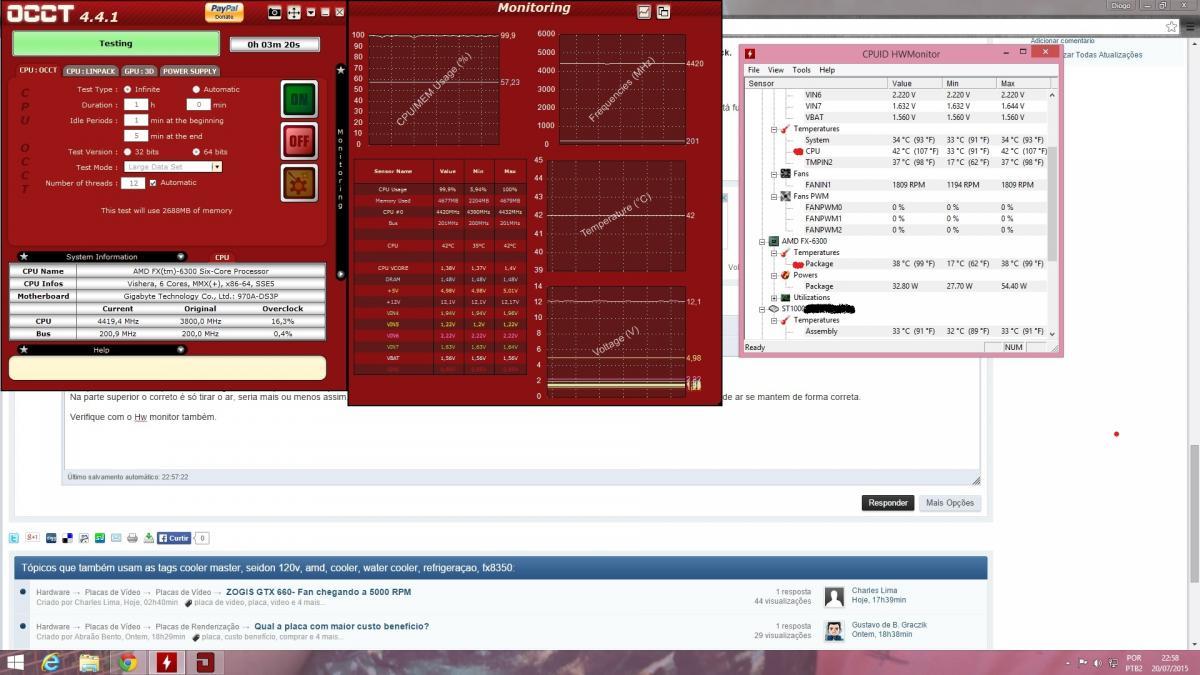Click Monitoring windows layout icon
The height and width of the screenshot is (675, 1200).
(663, 12)
